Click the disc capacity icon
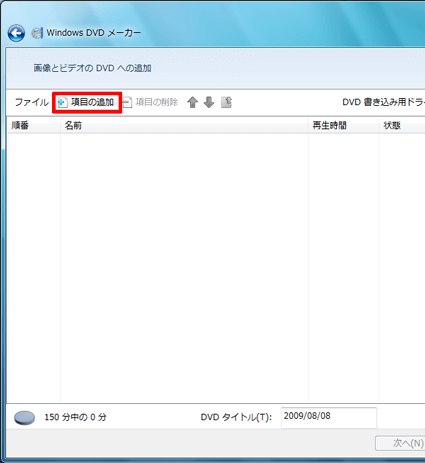The image size is (425, 463). click(x=24, y=418)
